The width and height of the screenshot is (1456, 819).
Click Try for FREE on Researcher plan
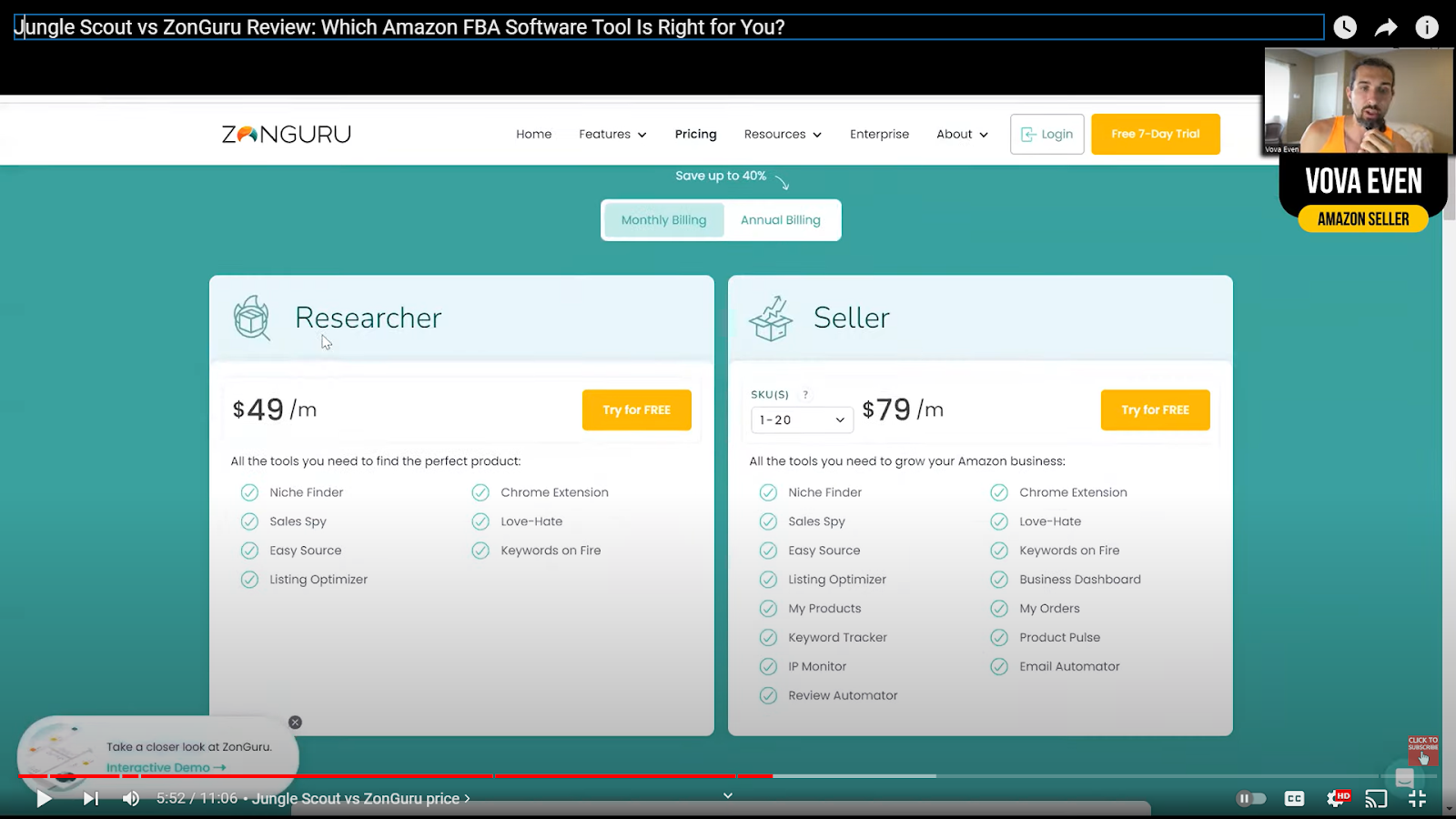pyautogui.click(x=637, y=410)
